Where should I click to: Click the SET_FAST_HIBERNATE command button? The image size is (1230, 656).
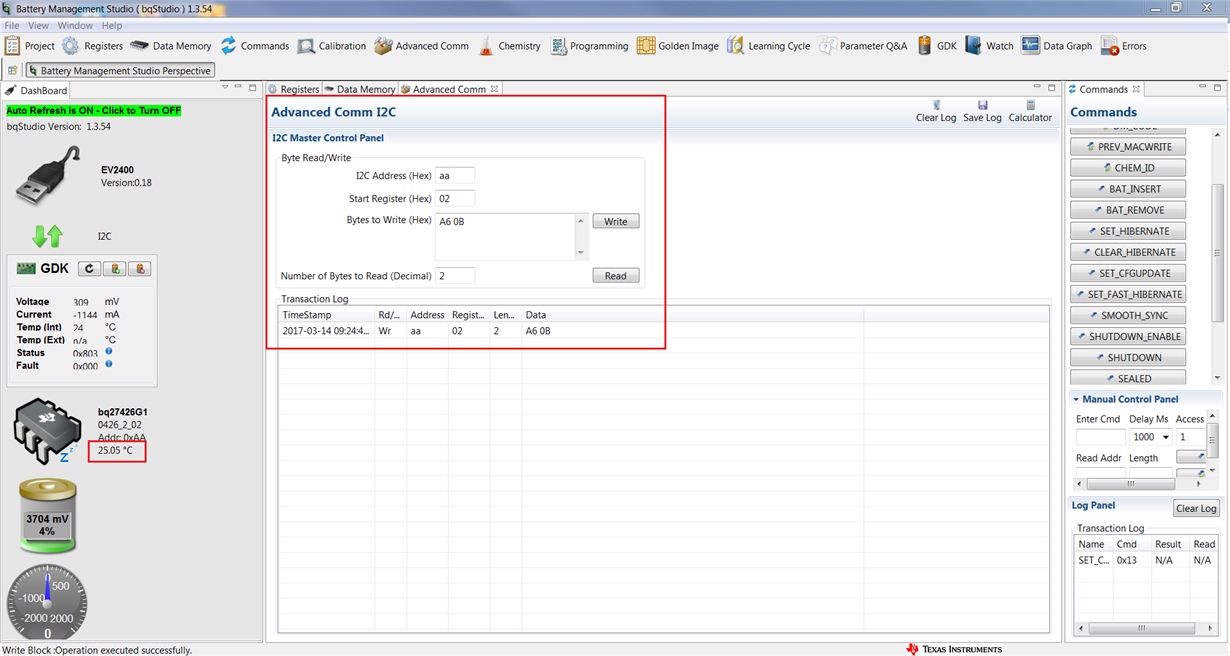pyautogui.click(x=1128, y=294)
